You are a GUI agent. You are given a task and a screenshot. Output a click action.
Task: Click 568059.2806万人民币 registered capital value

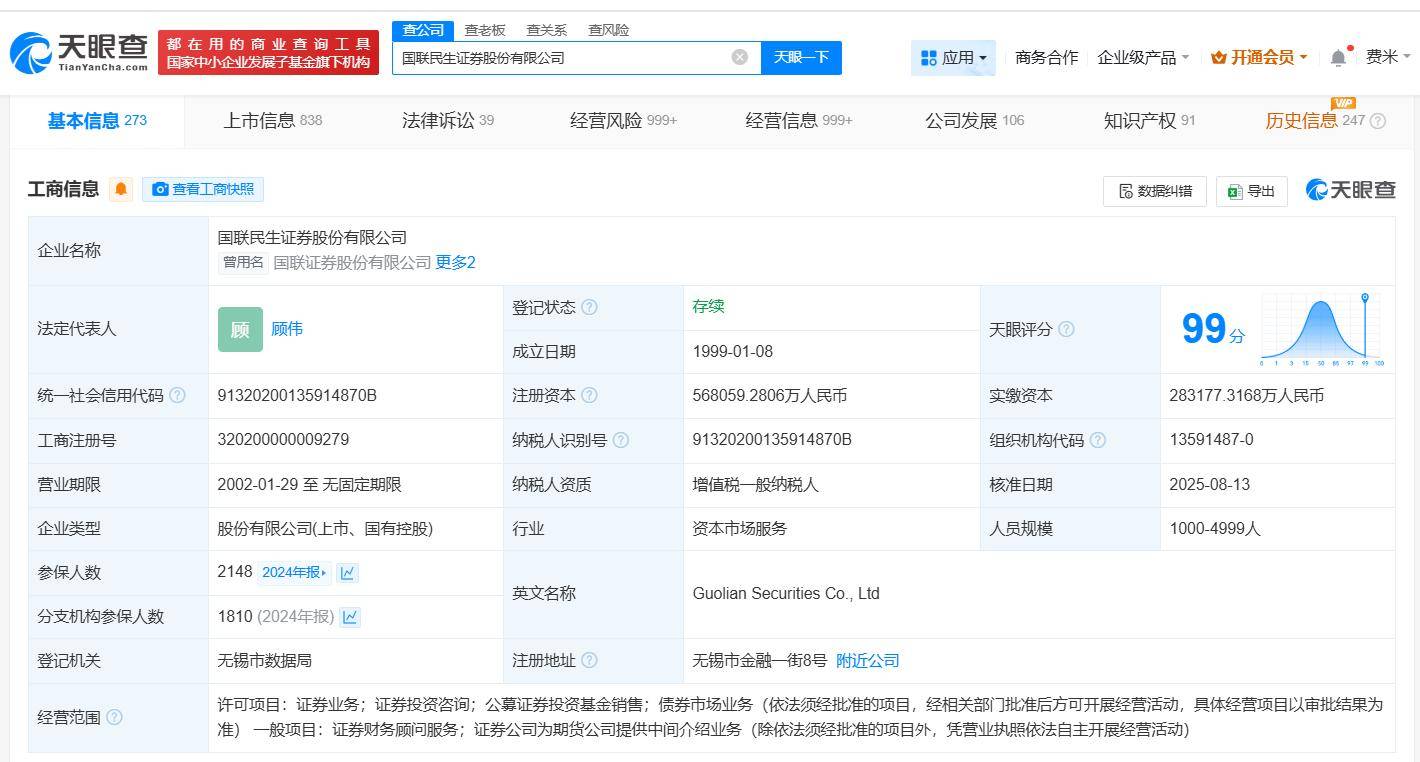[x=769, y=396]
